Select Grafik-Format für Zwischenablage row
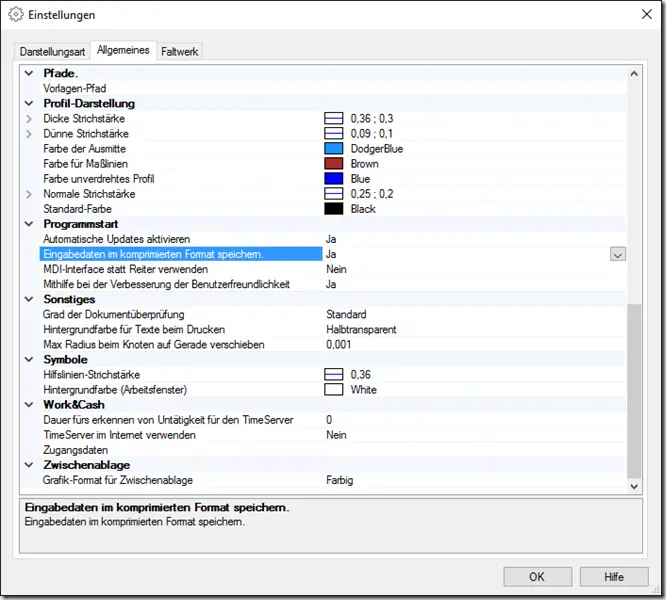The width and height of the screenshot is (666, 600). (x=332, y=480)
